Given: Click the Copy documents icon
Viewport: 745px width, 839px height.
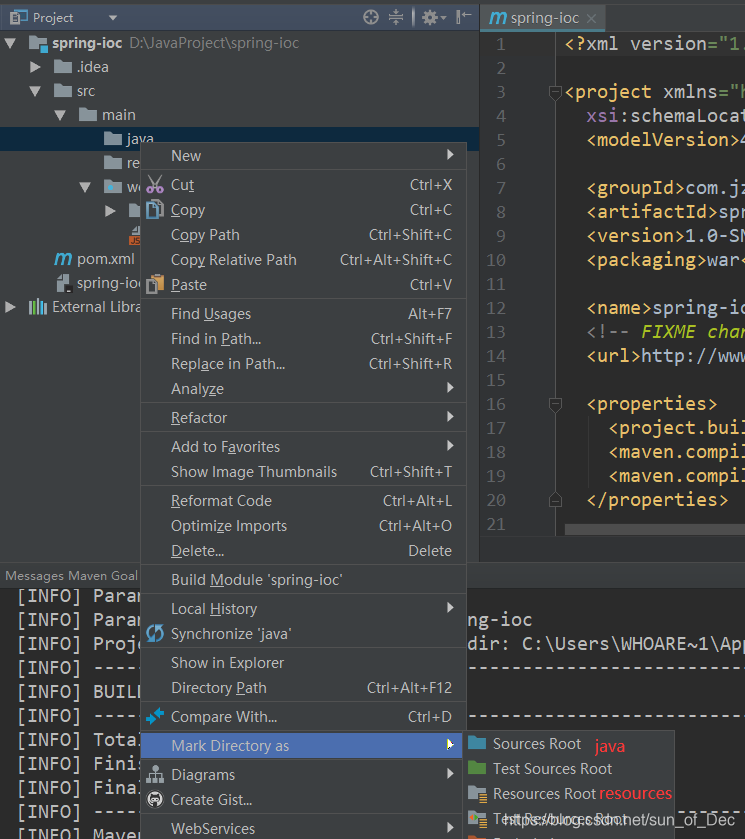Looking at the screenshot, I should (x=155, y=209).
